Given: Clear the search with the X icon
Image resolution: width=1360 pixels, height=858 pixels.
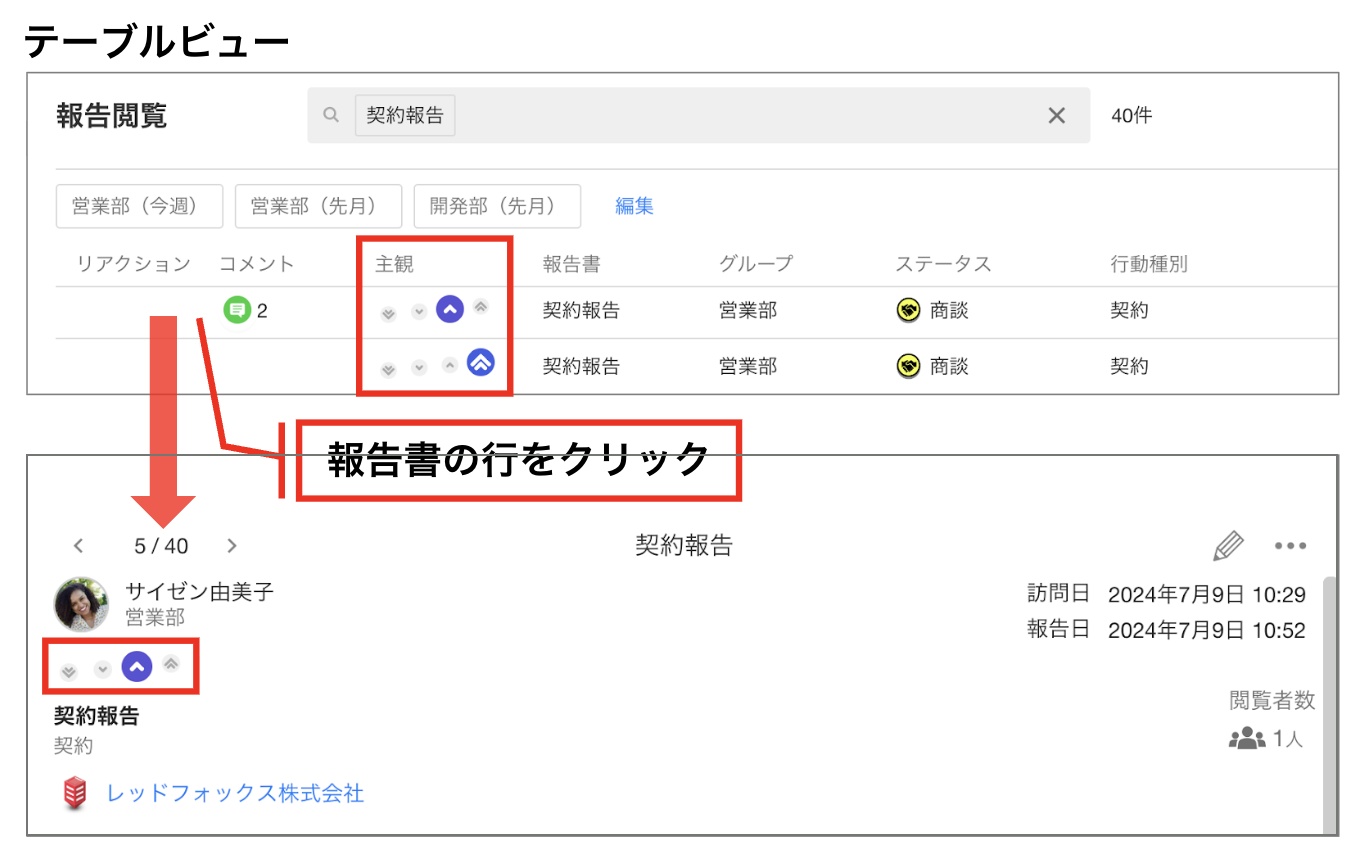Looking at the screenshot, I should pyautogui.click(x=1056, y=115).
